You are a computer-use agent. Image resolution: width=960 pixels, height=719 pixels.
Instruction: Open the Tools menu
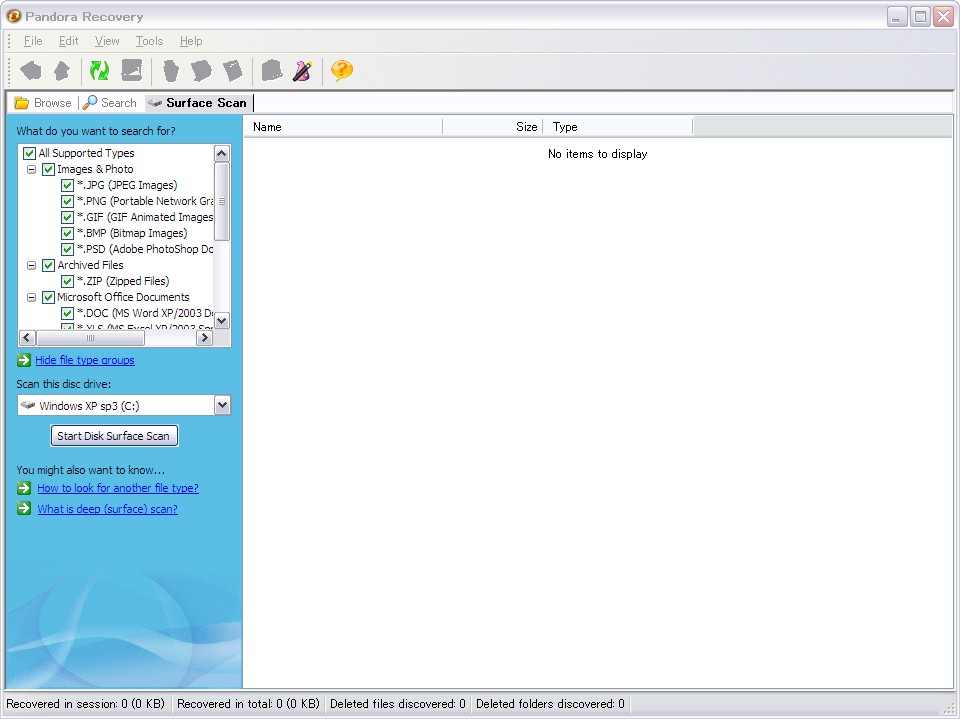pos(149,41)
